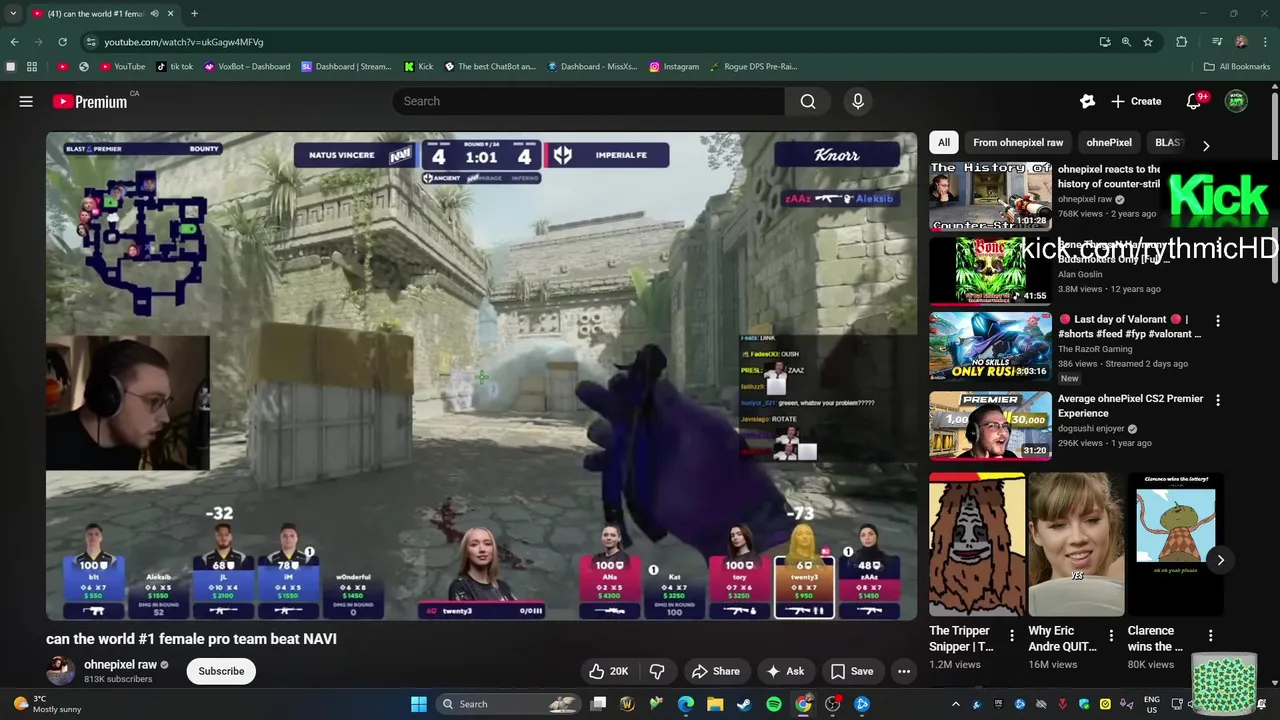Open Chrome apps grid shortcut

pyautogui.click(x=32, y=67)
